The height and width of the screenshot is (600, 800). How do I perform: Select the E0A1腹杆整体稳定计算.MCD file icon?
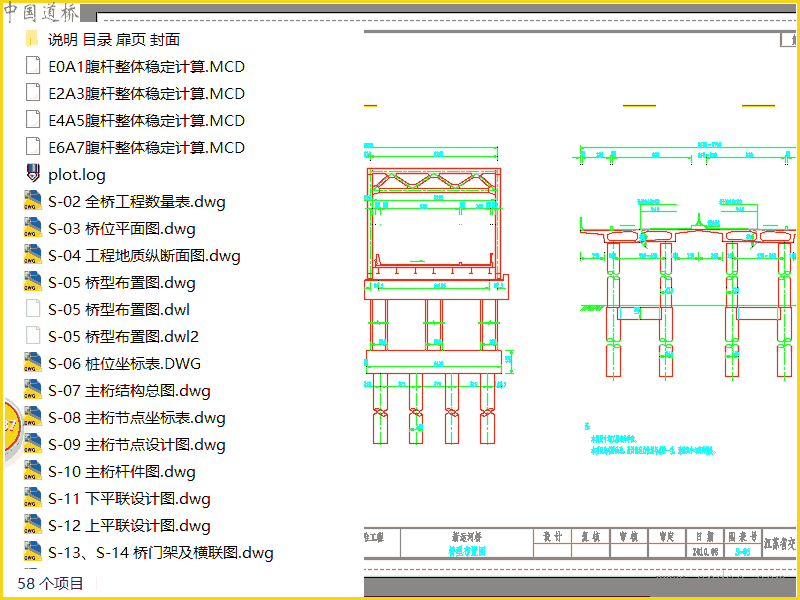pos(33,66)
